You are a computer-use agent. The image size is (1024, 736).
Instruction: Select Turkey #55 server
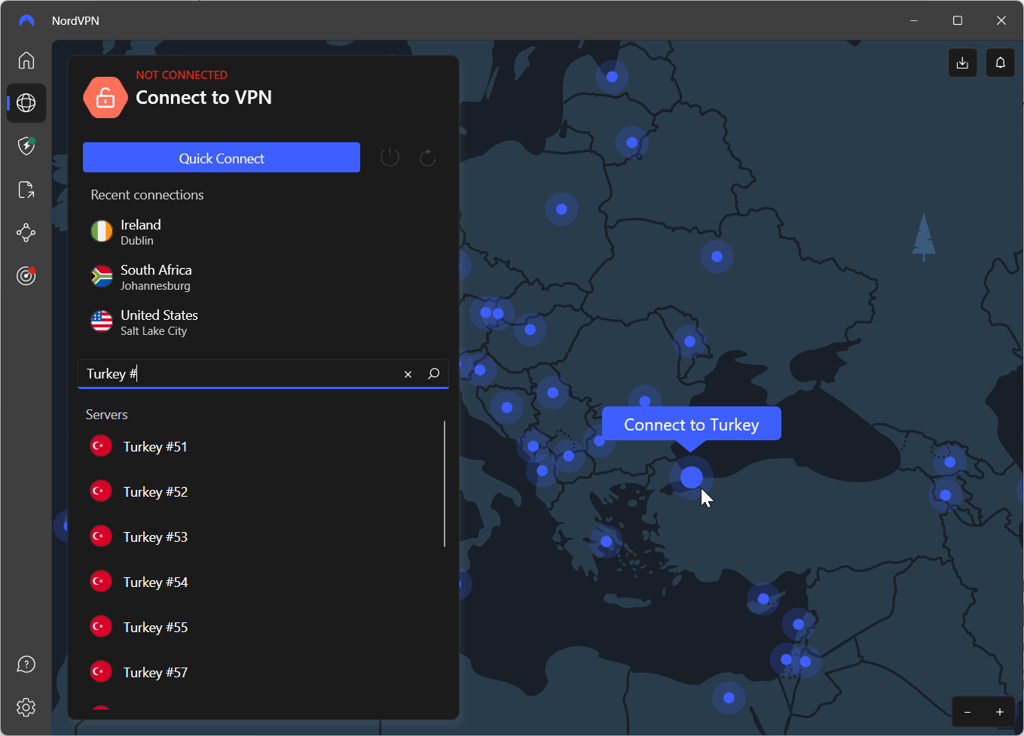[261, 627]
